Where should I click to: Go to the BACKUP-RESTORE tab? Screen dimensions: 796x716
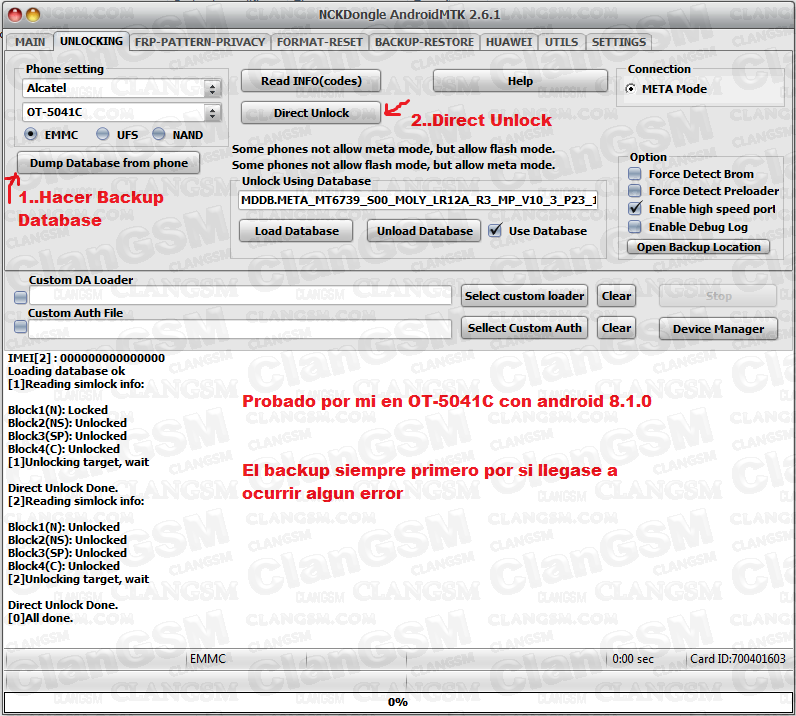coord(424,42)
